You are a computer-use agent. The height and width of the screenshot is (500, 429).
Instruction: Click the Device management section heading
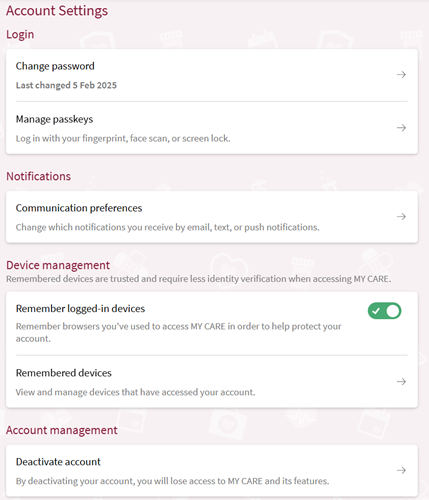coord(58,265)
